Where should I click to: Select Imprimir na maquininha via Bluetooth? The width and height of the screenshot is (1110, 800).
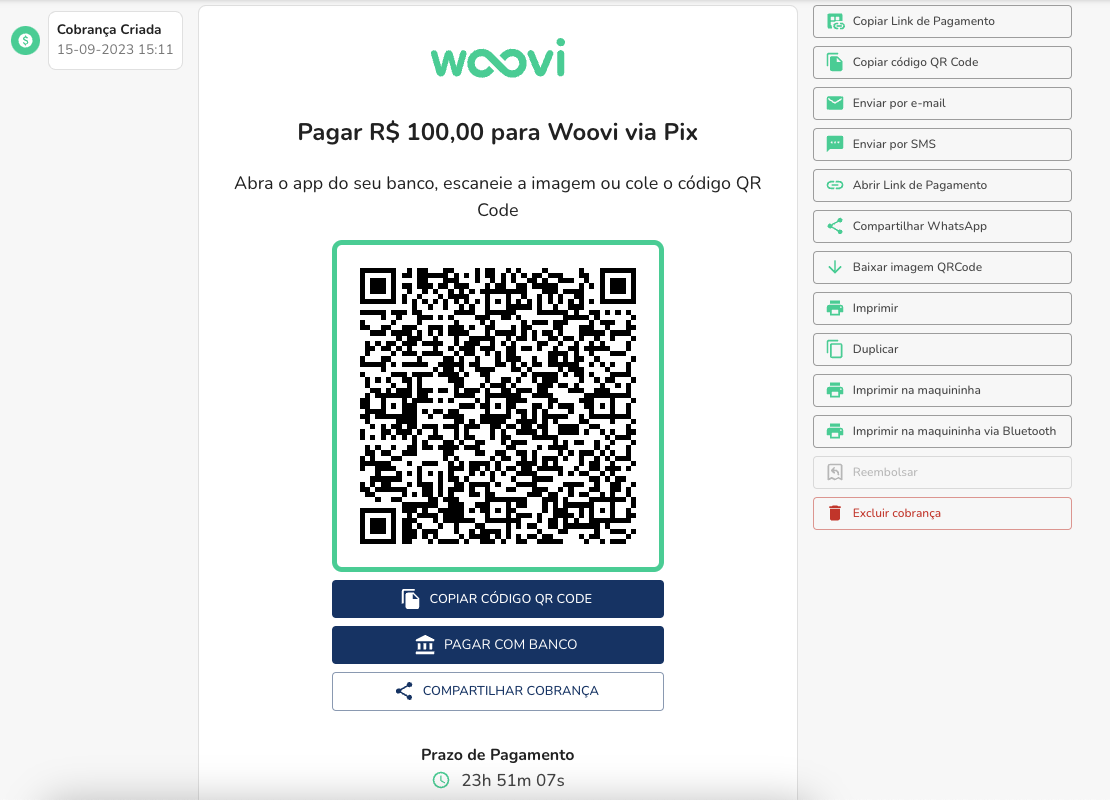point(942,431)
